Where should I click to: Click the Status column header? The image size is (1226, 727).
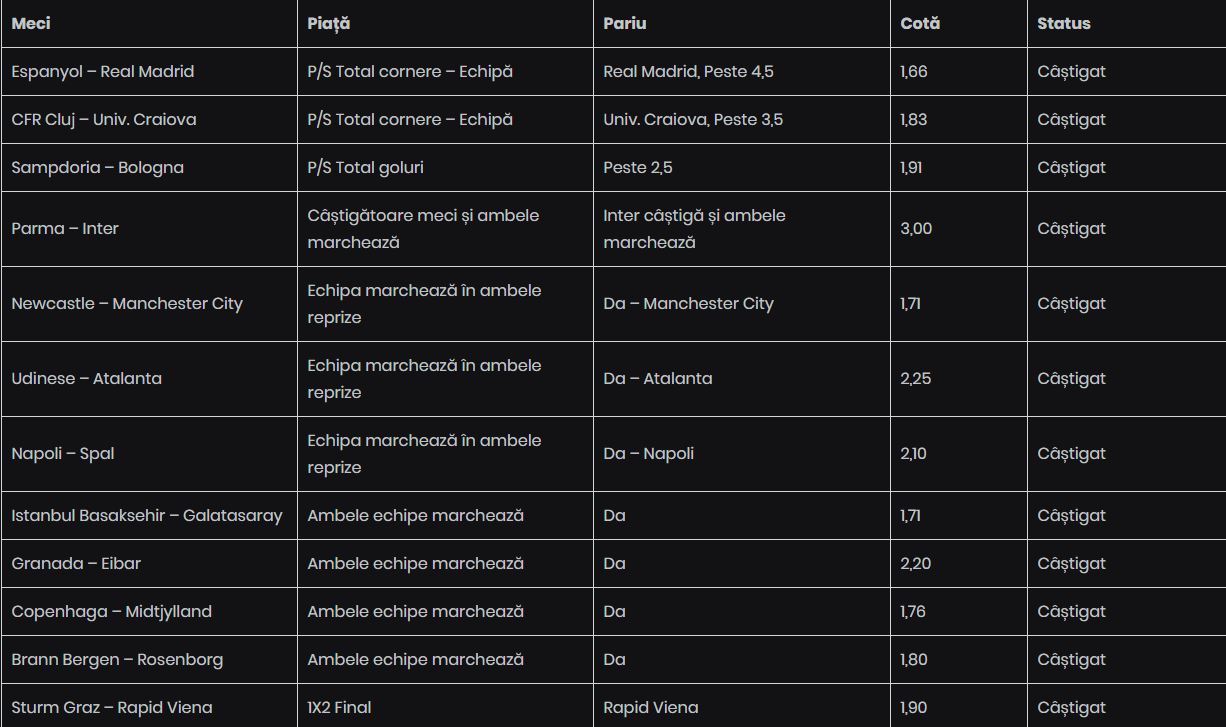click(1064, 23)
